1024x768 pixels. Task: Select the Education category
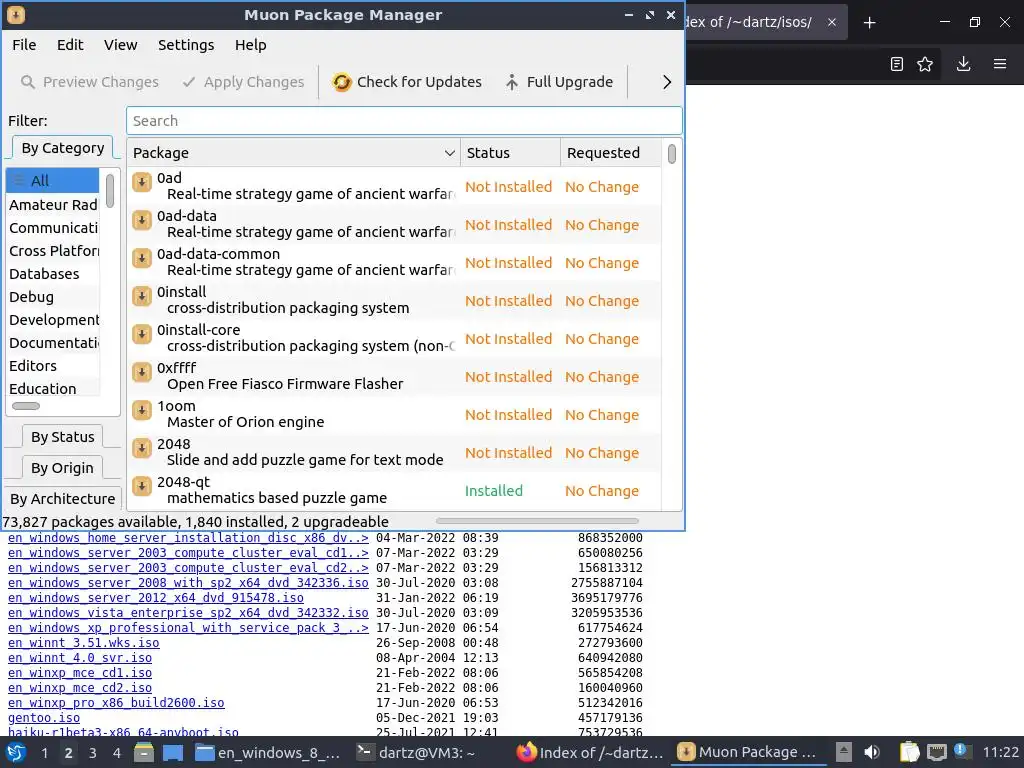coord(53,389)
